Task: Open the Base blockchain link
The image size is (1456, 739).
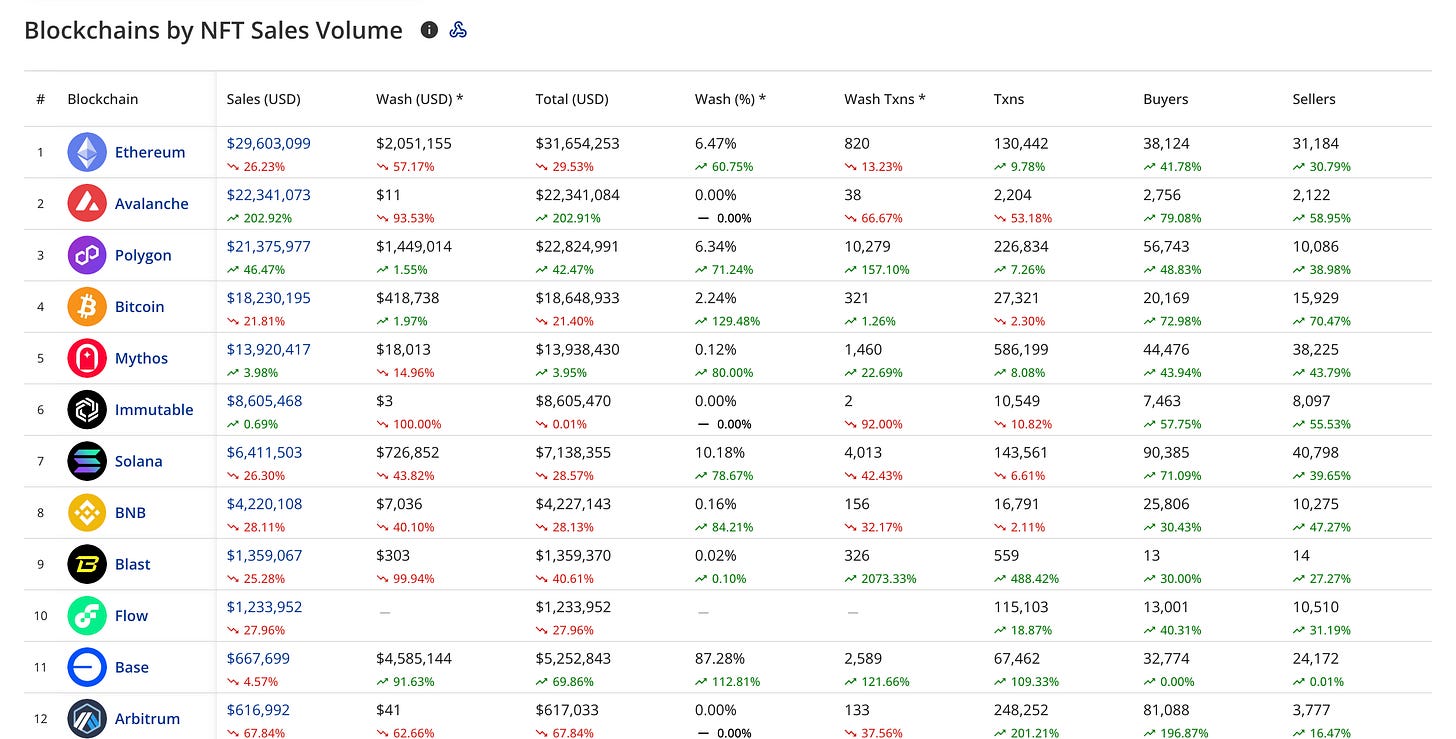Action: point(132,667)
